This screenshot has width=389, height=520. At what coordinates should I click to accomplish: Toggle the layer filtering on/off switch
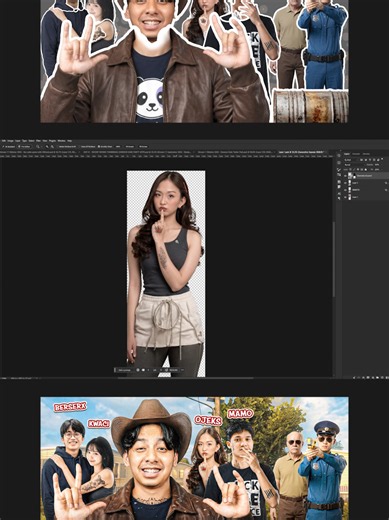point(382,159)
